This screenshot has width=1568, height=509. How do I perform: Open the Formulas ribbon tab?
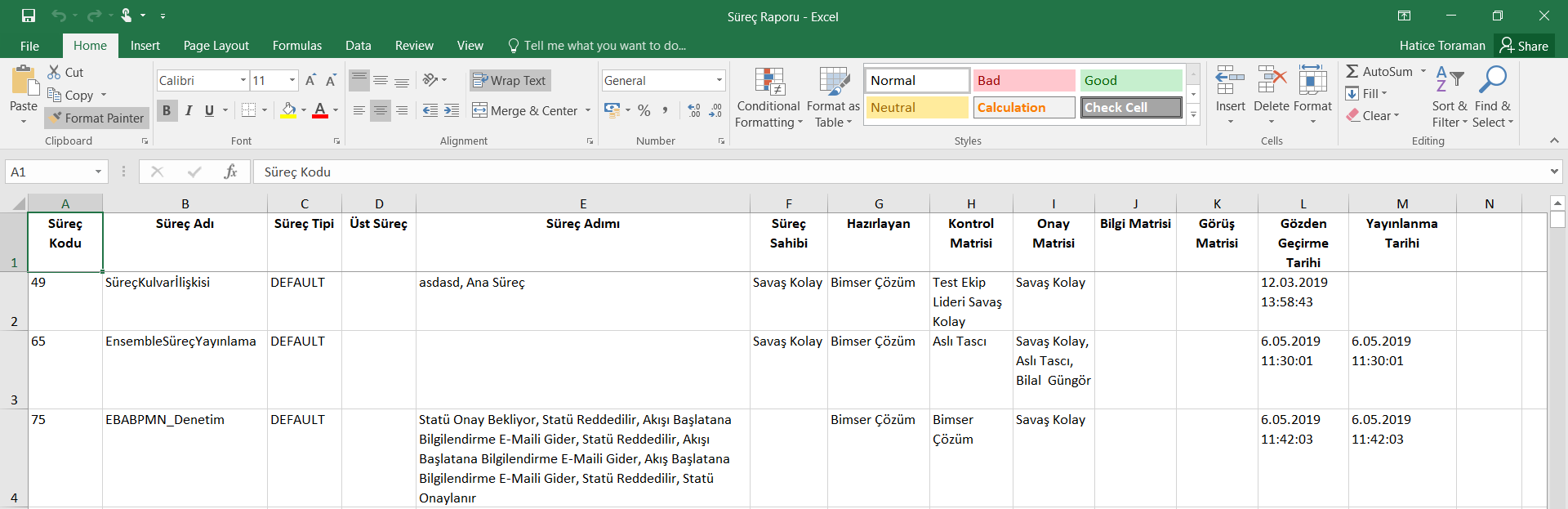(x=296, y=46)
